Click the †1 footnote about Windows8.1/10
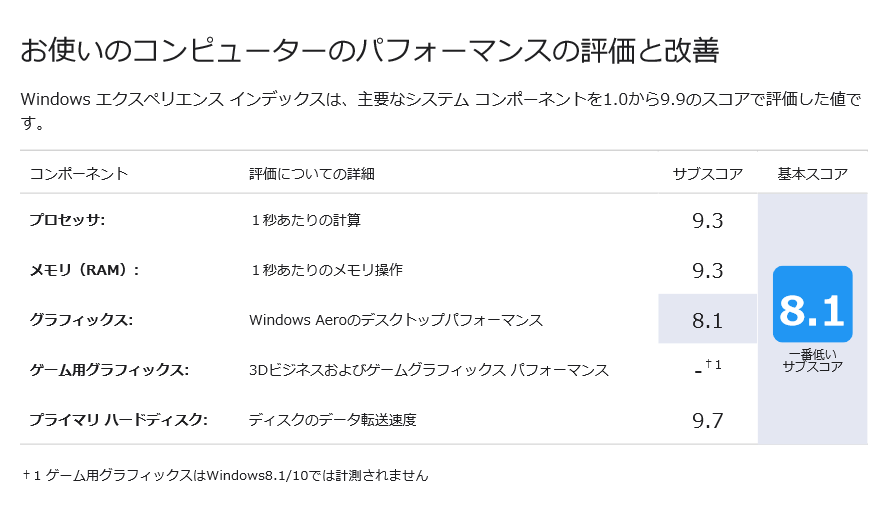 pyautogui.click(x=225, y=475)
